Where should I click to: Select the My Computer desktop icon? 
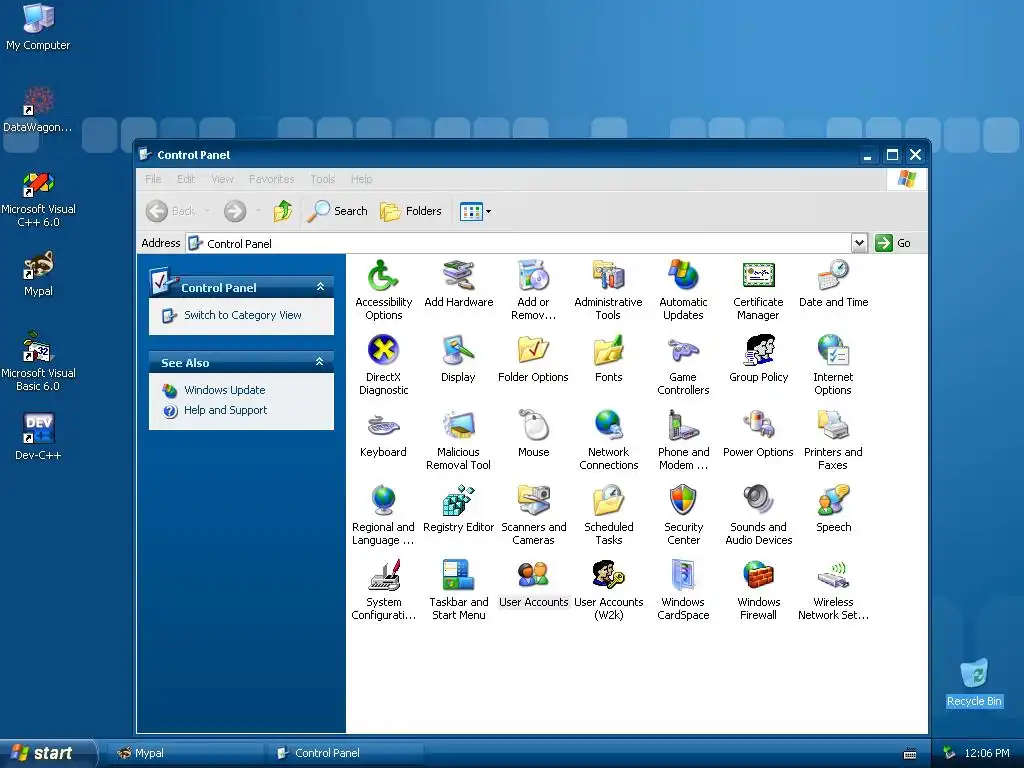38,27
